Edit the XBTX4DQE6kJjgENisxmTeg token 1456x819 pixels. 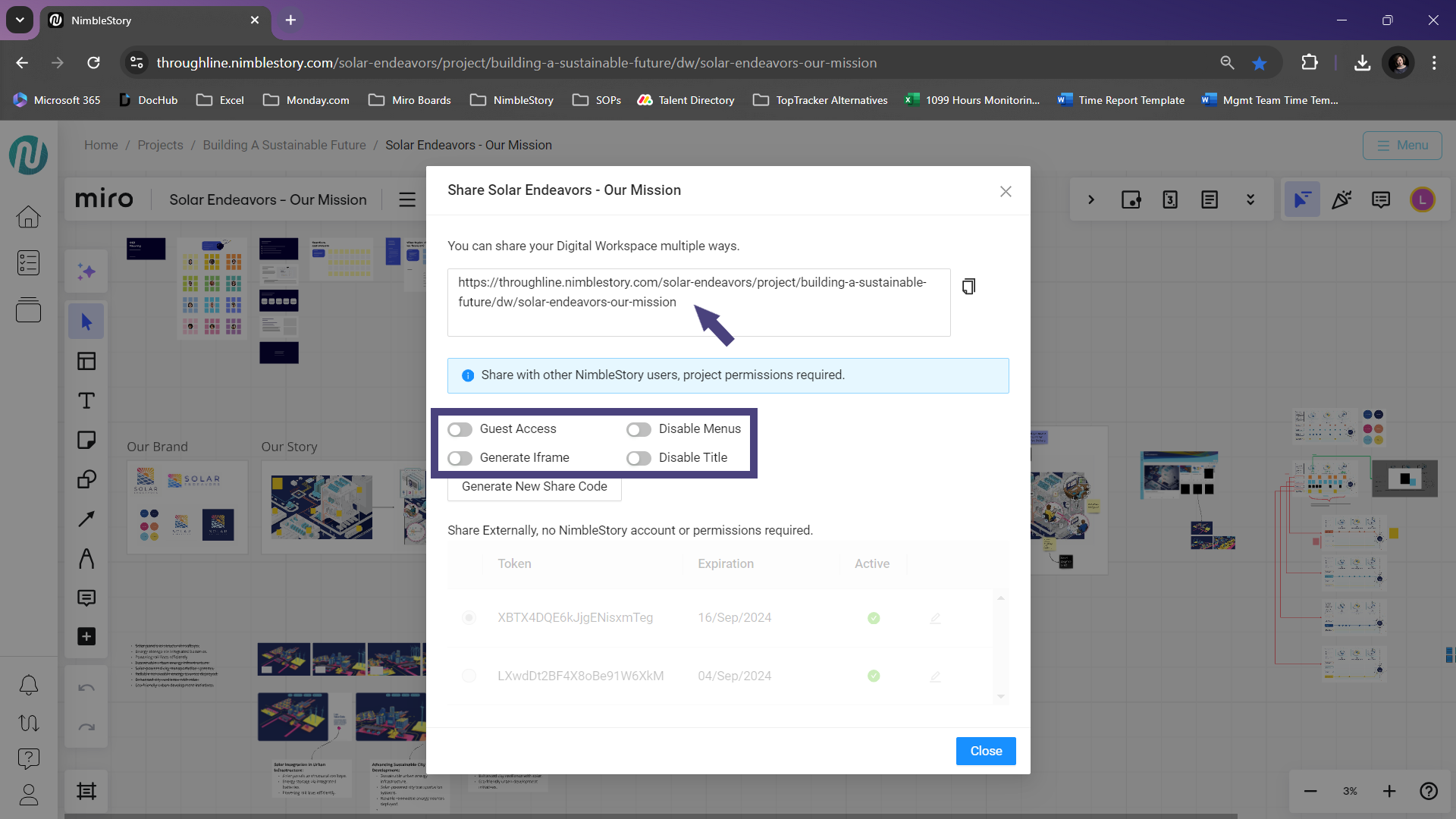pos(935,618)
